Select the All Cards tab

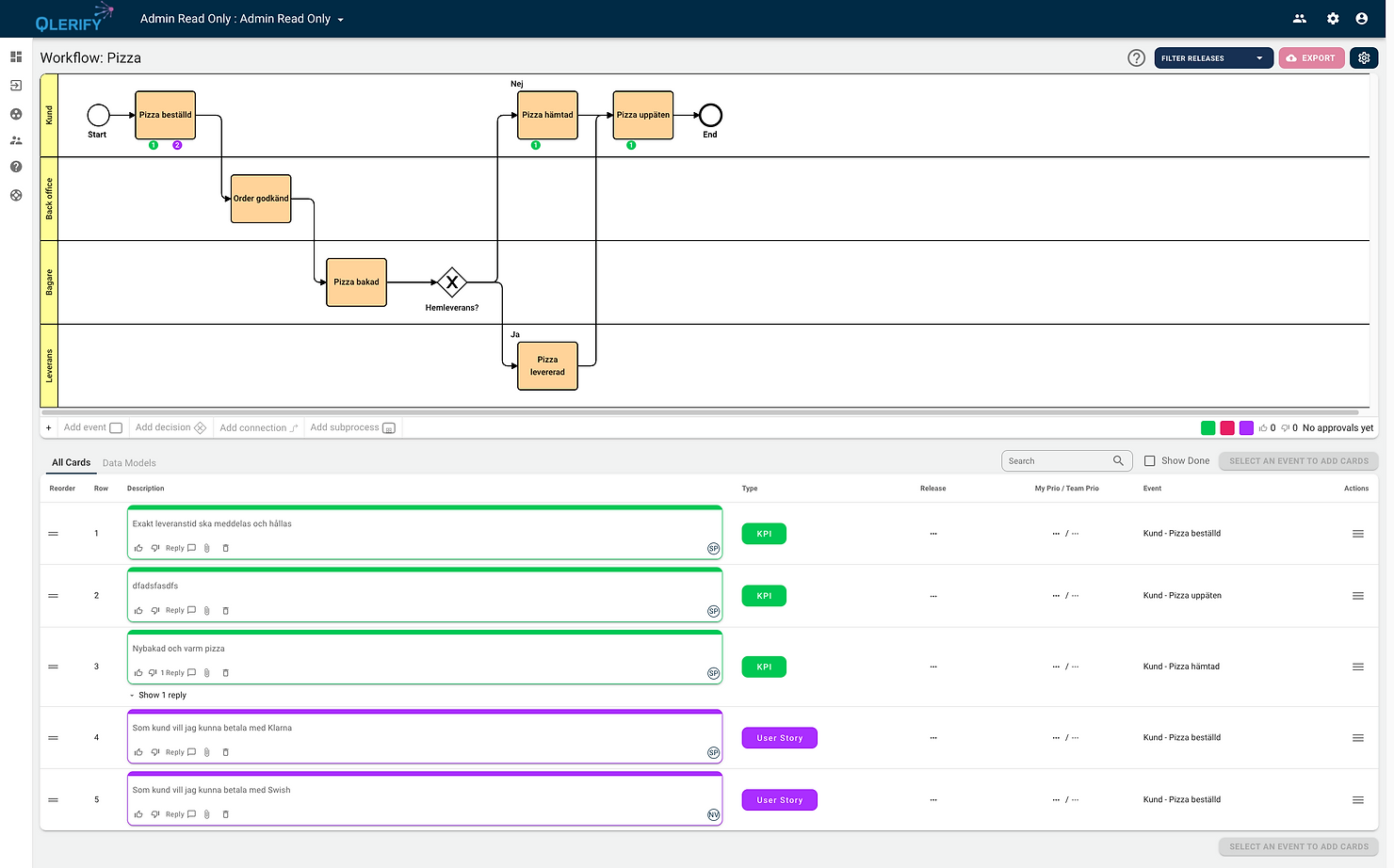pos(71,462)
